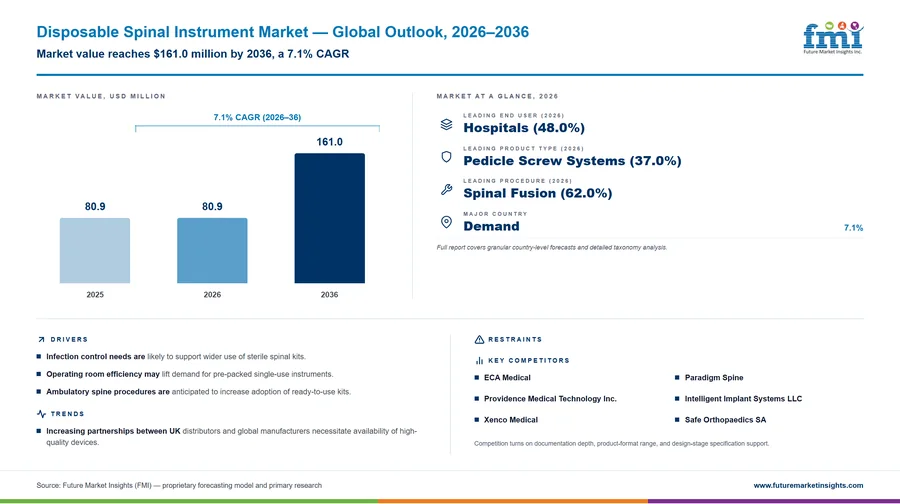Viewport: 900px width, 504px height.
Task: Select the 2025 light blue bar
Action: tap(95, 250)
